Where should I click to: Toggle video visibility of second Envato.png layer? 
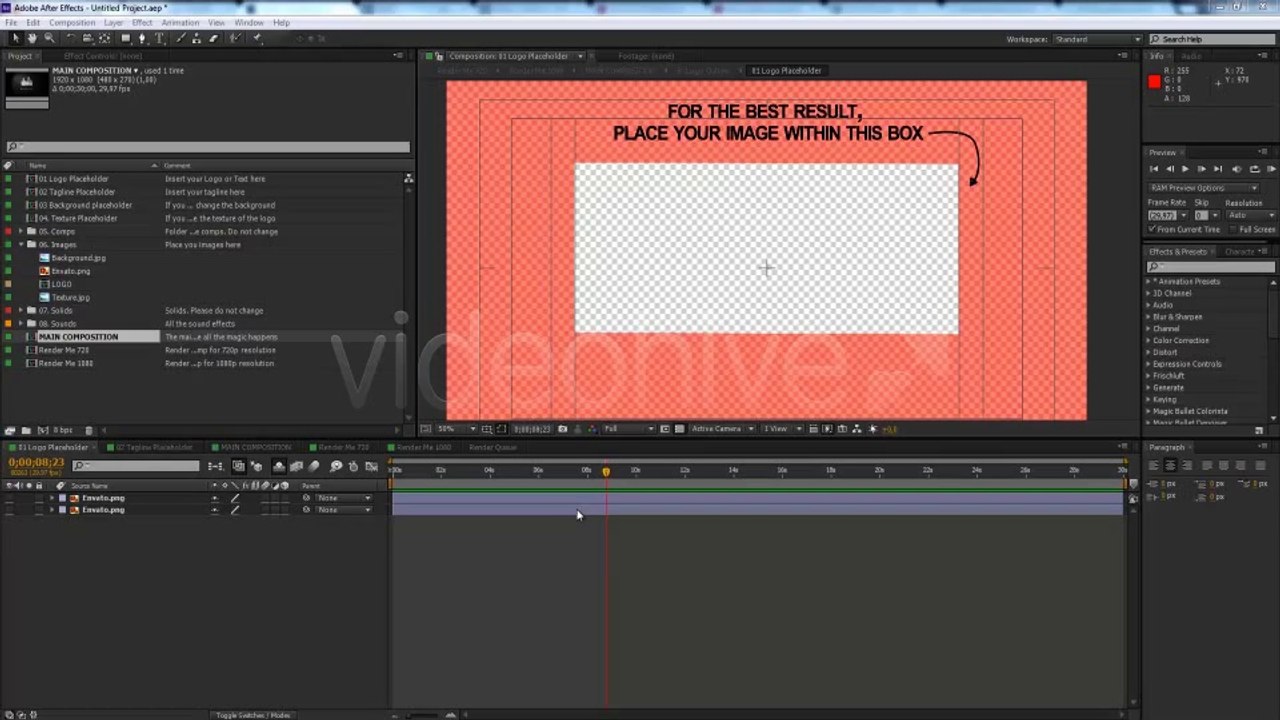click(x=9, y=510)
